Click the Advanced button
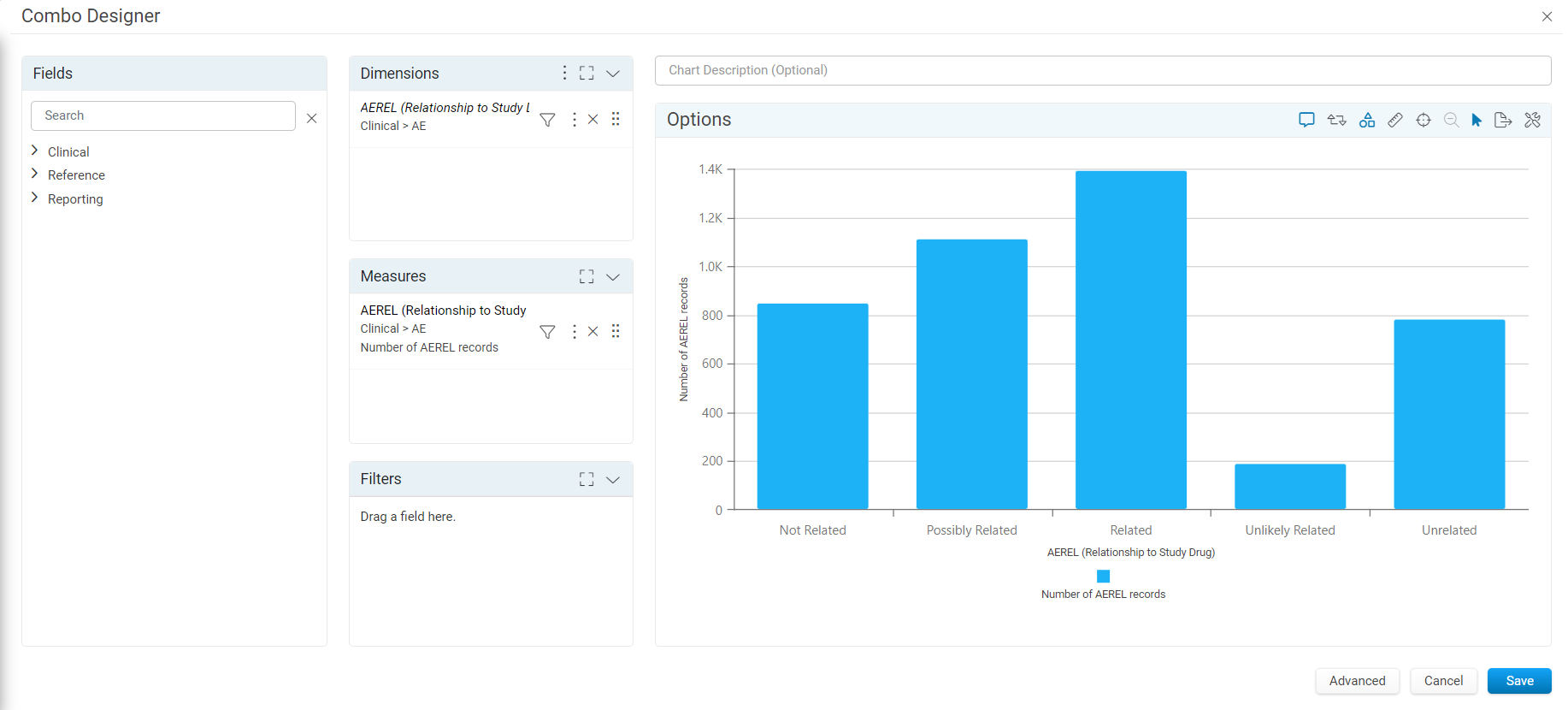 [x=1357, y=681]
